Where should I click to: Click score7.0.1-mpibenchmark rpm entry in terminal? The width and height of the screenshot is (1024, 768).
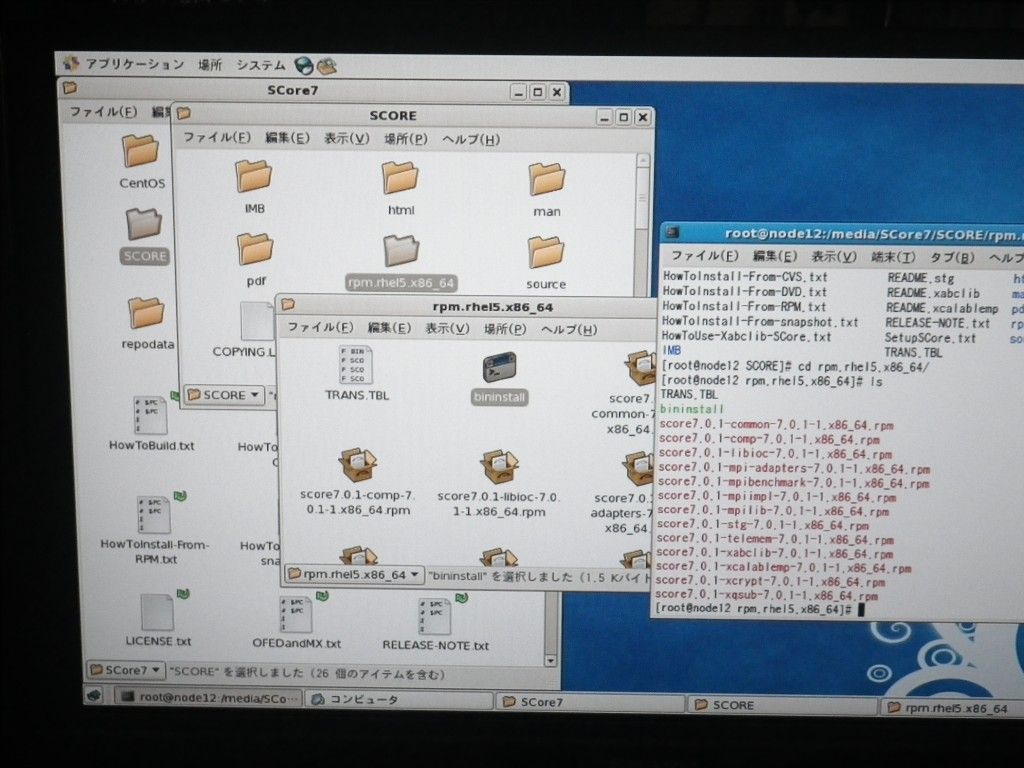click(x=793, y=483)
